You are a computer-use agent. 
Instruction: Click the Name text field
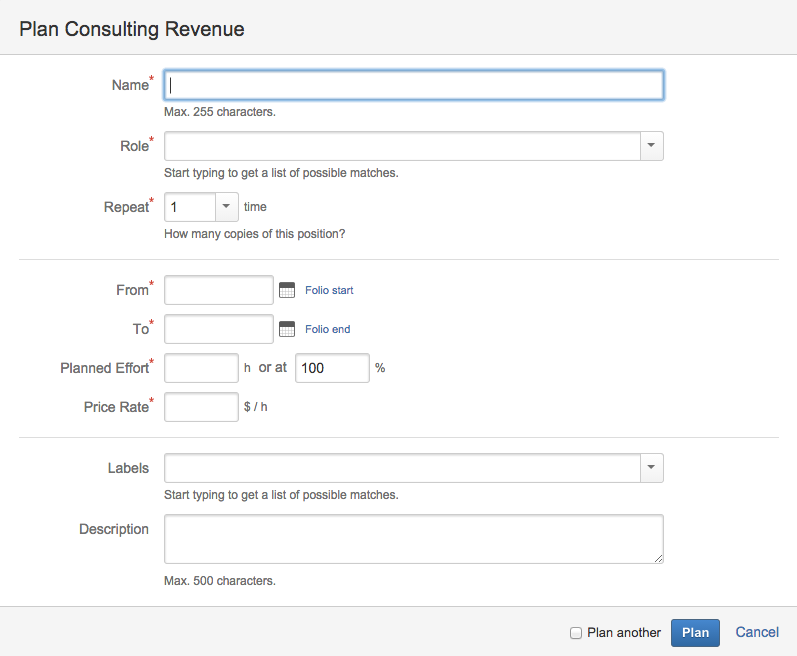(x=413, y=85)
